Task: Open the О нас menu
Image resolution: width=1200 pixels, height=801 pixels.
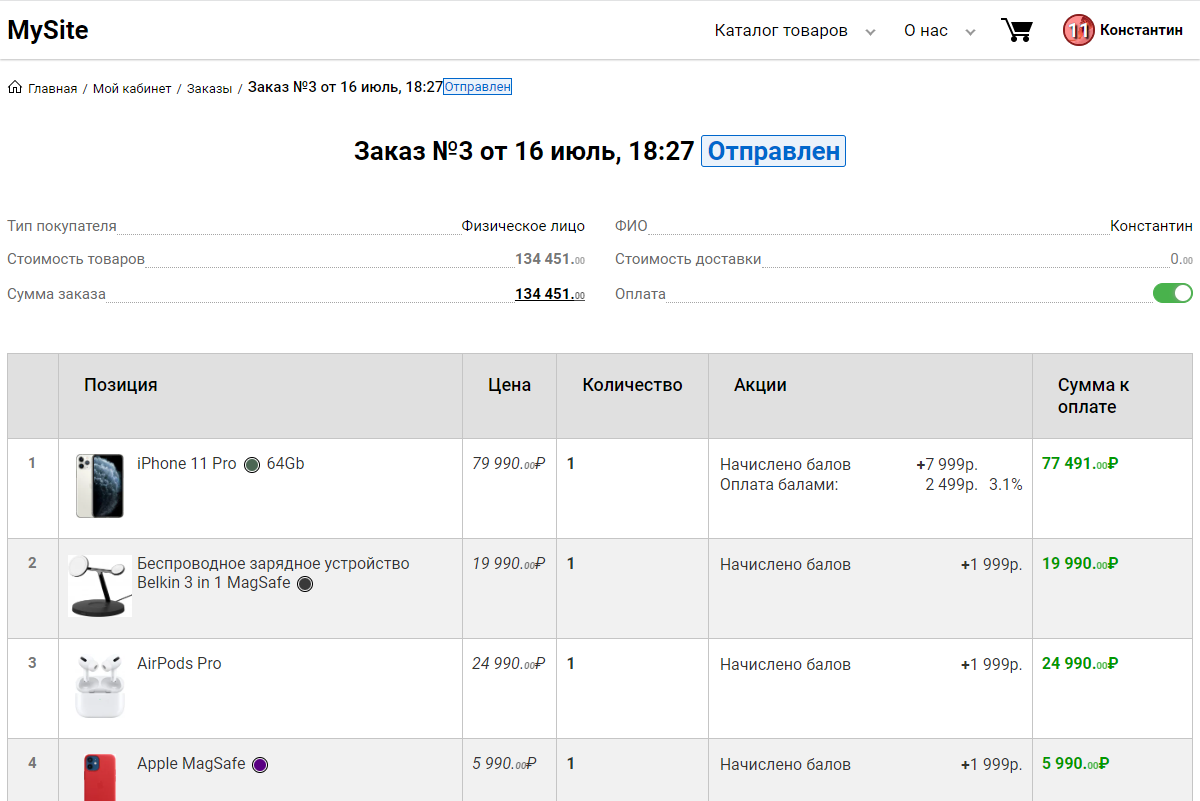Action: [x=926, y=31]
